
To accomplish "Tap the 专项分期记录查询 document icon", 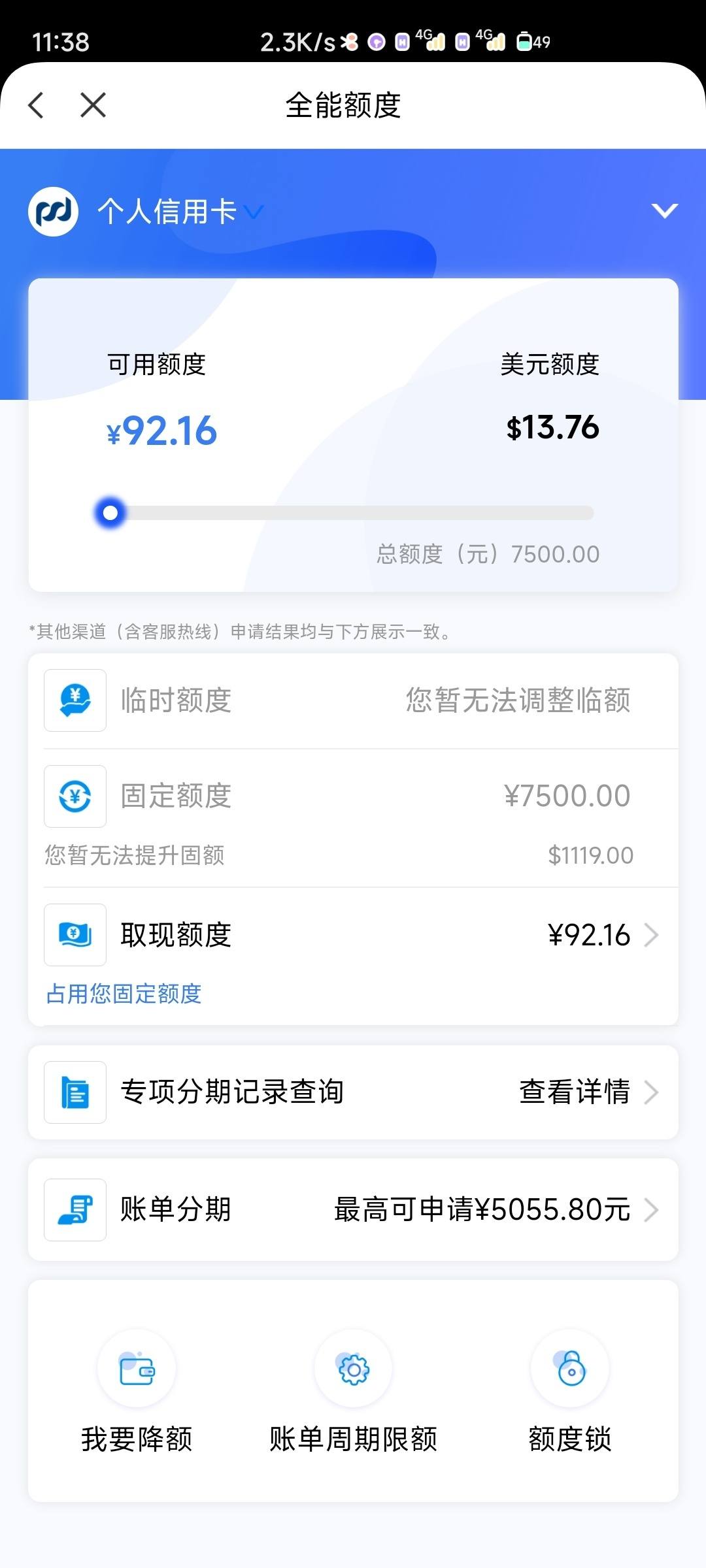I will click(x=75, y=1092).
